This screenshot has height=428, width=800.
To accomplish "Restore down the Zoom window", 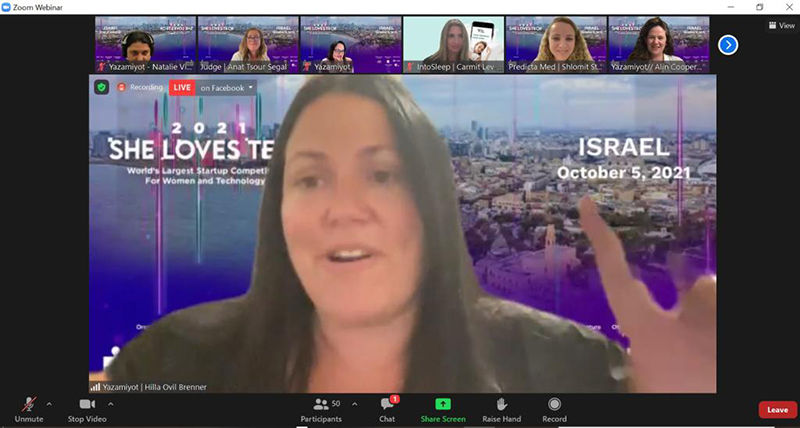I will 759,7.
